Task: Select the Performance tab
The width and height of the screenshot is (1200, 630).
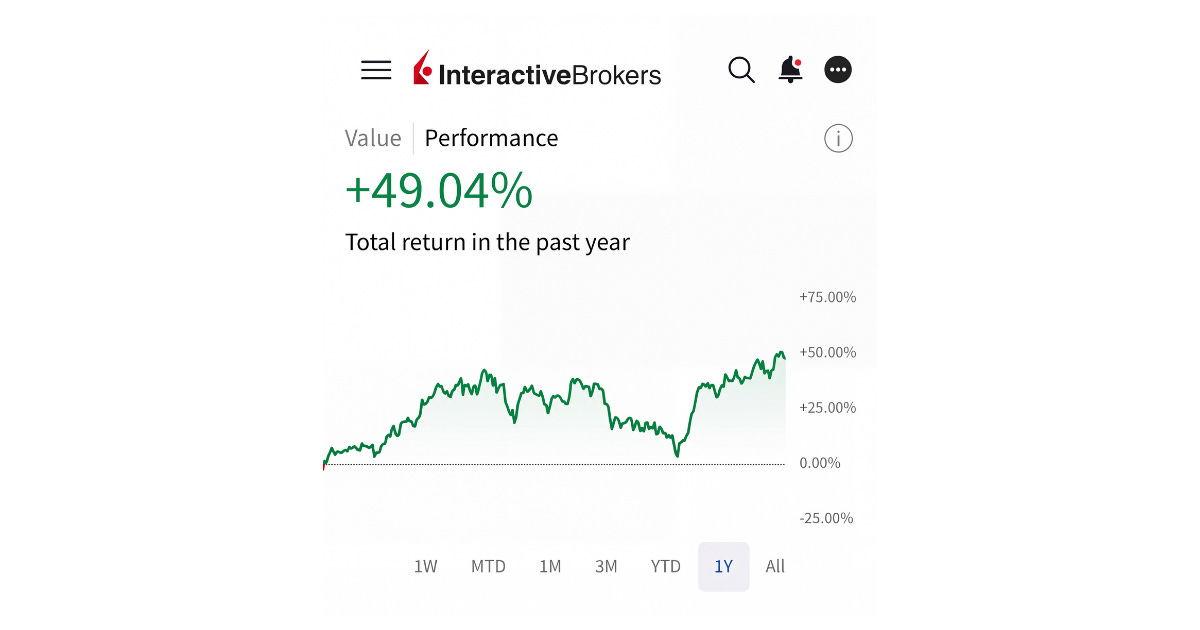Action: 491,138
